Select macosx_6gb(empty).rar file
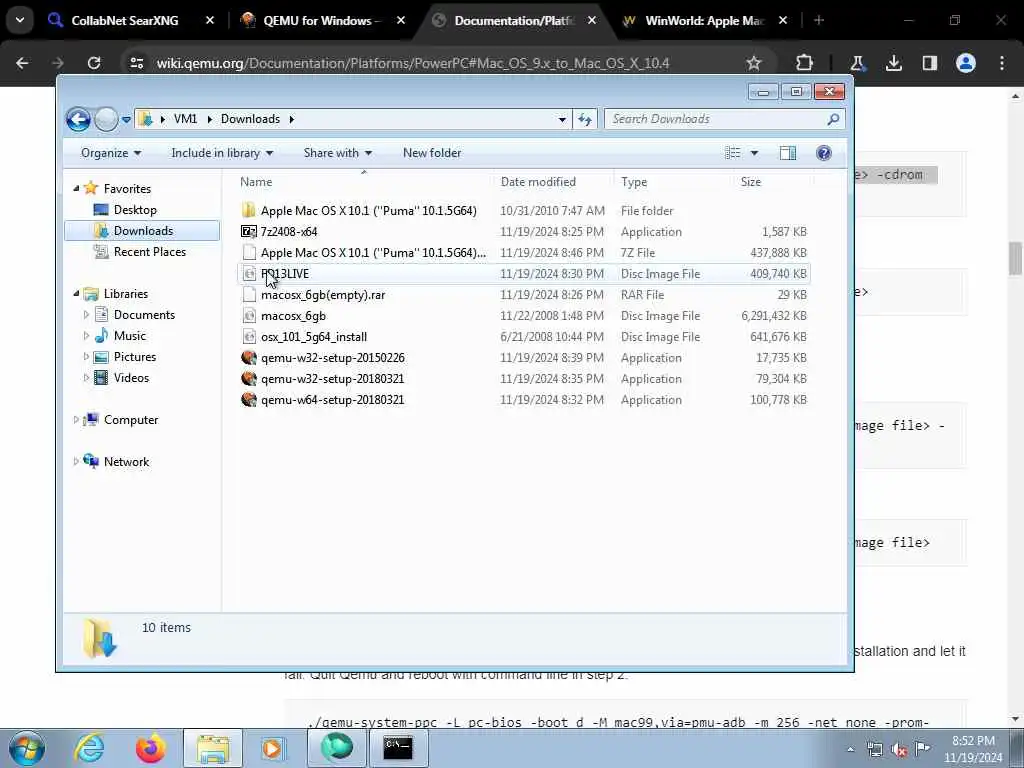This screenshot has width=1024, height=768. point(323,295)
